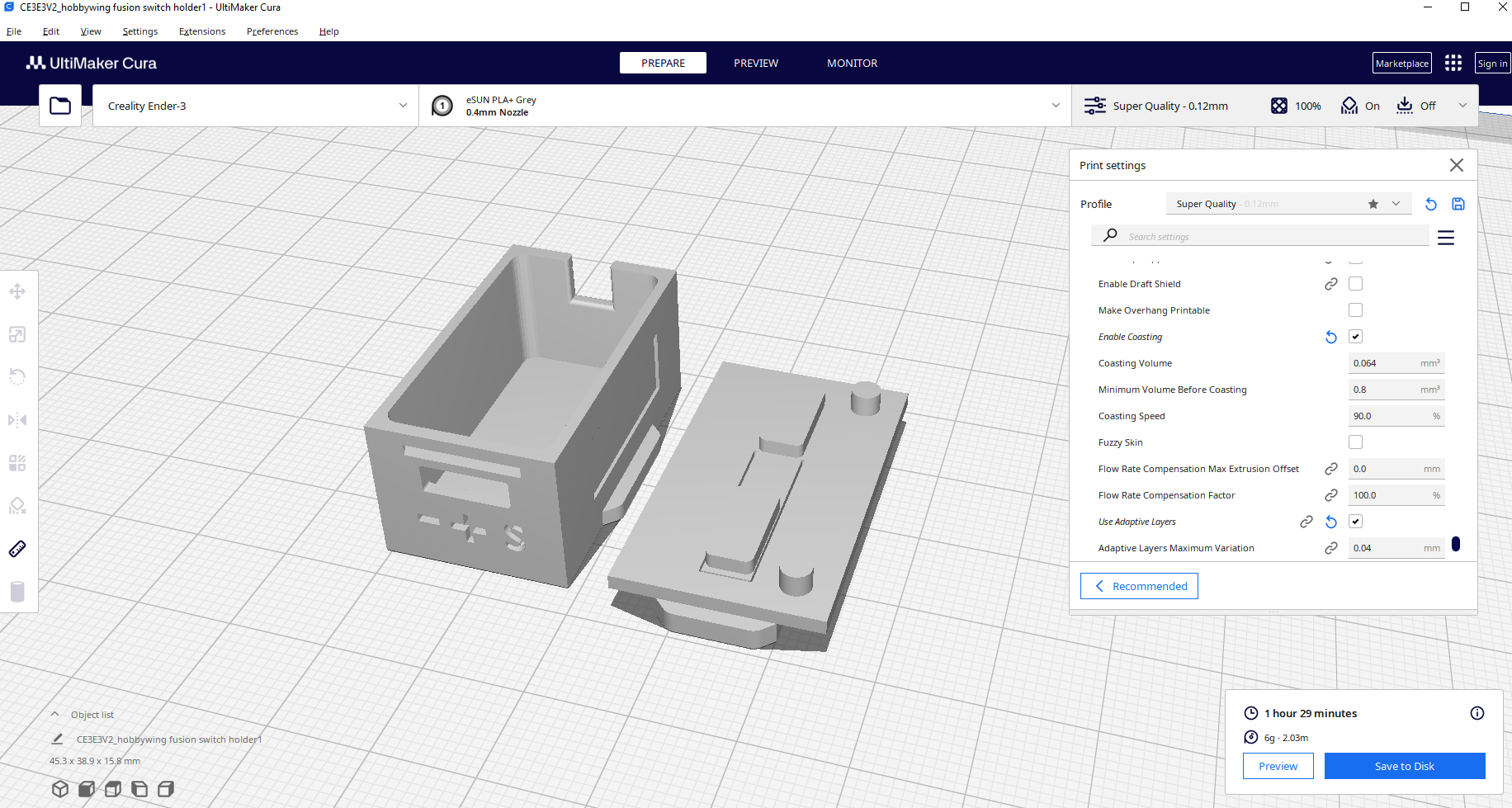Screen dimensions: 1512x808
Task: Open the Extensions menu
Action: pyautogui.click(x=202, y=31)
